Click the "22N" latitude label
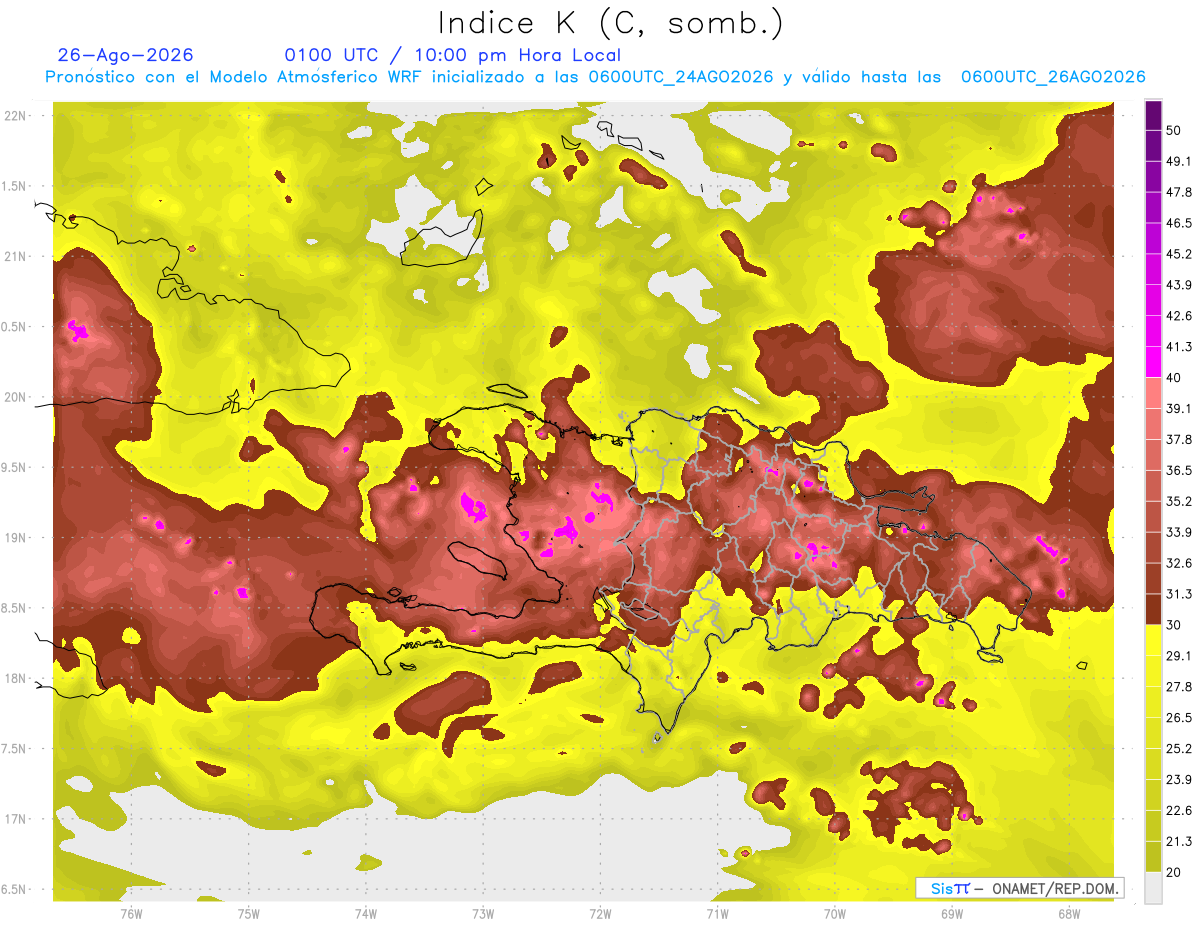Screen dimensions: 1200x927 click(15, 115)
